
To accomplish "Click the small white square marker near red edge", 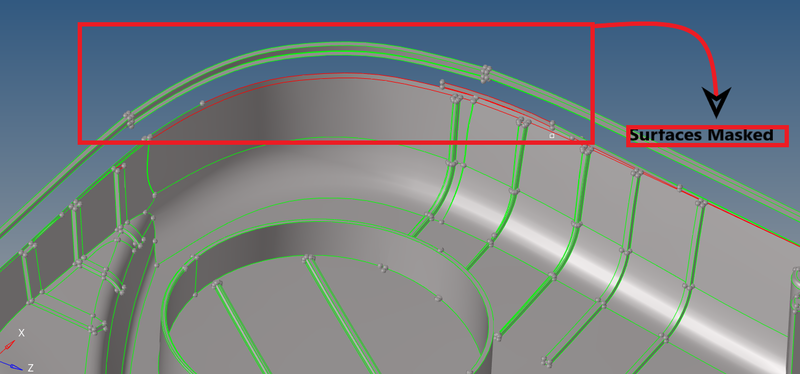I will (x=552, y=136).
